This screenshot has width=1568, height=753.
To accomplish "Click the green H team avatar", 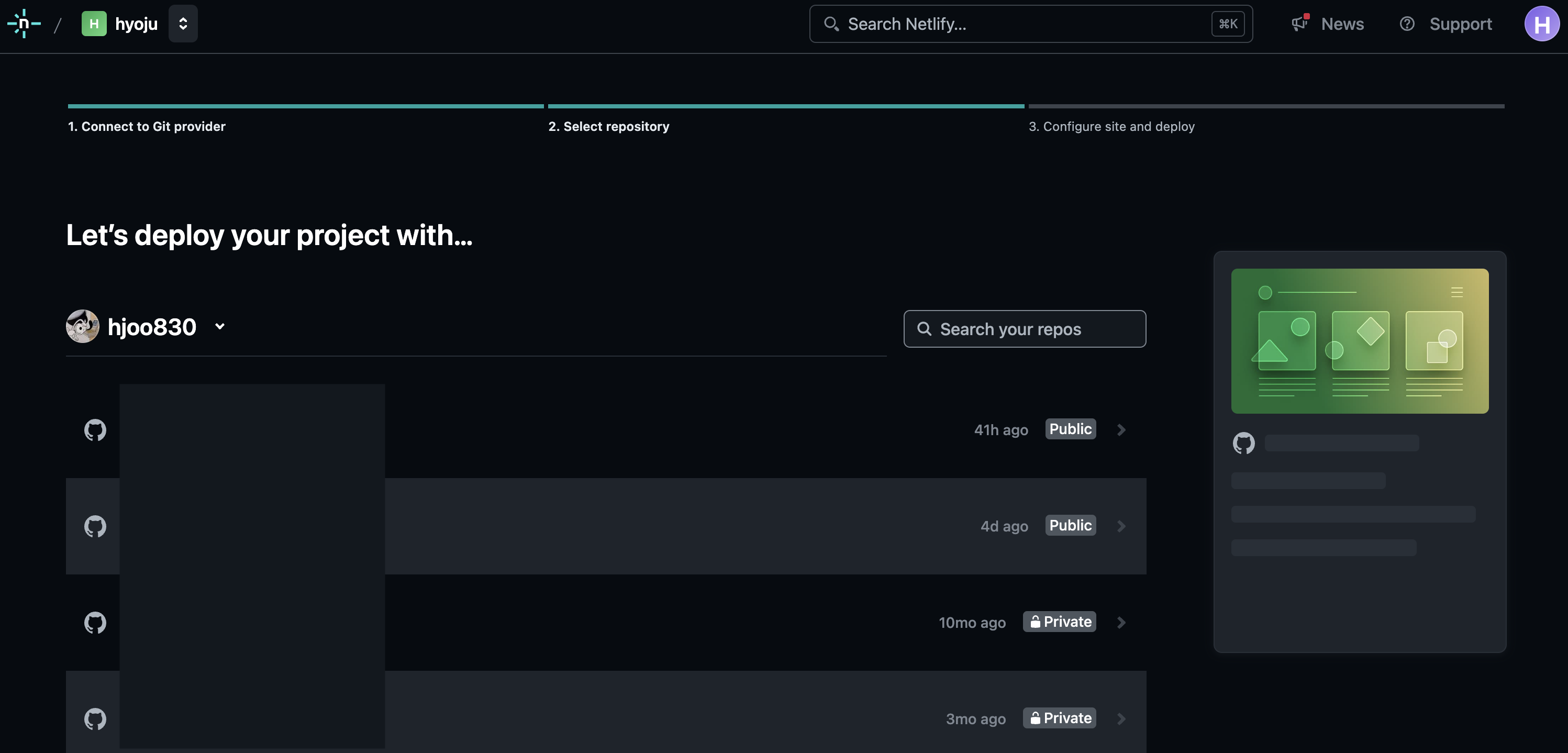I will (x=94, y=24).
